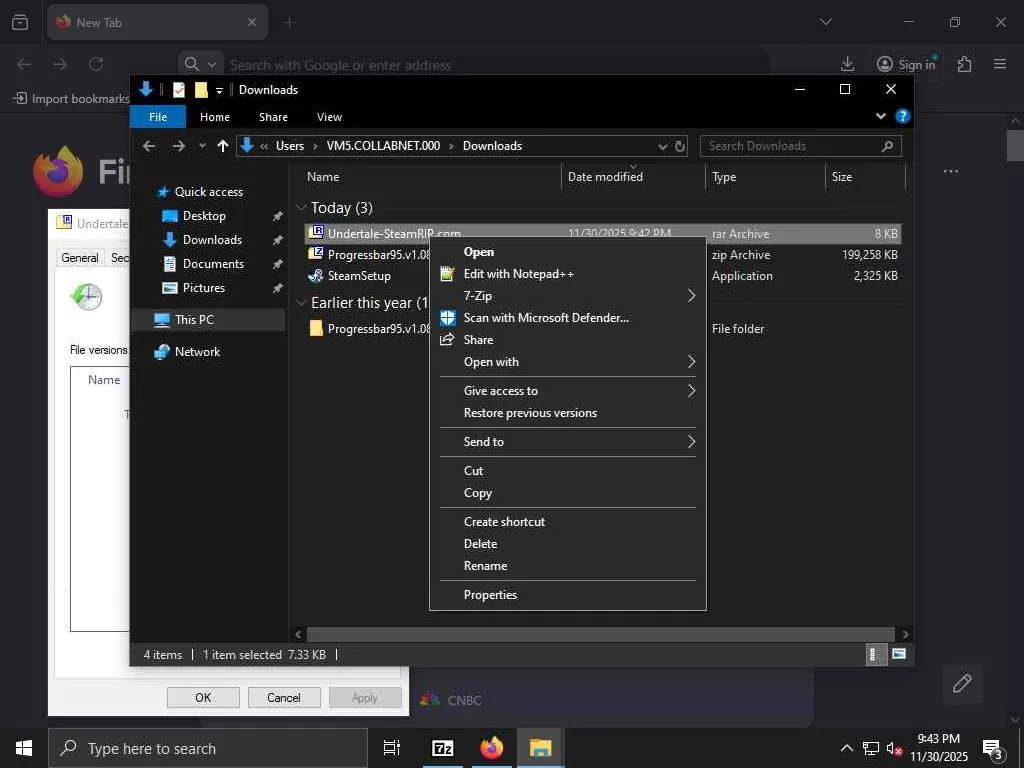
Task: Refresh the Downloads folder view
Action: (x=680, y=146)
